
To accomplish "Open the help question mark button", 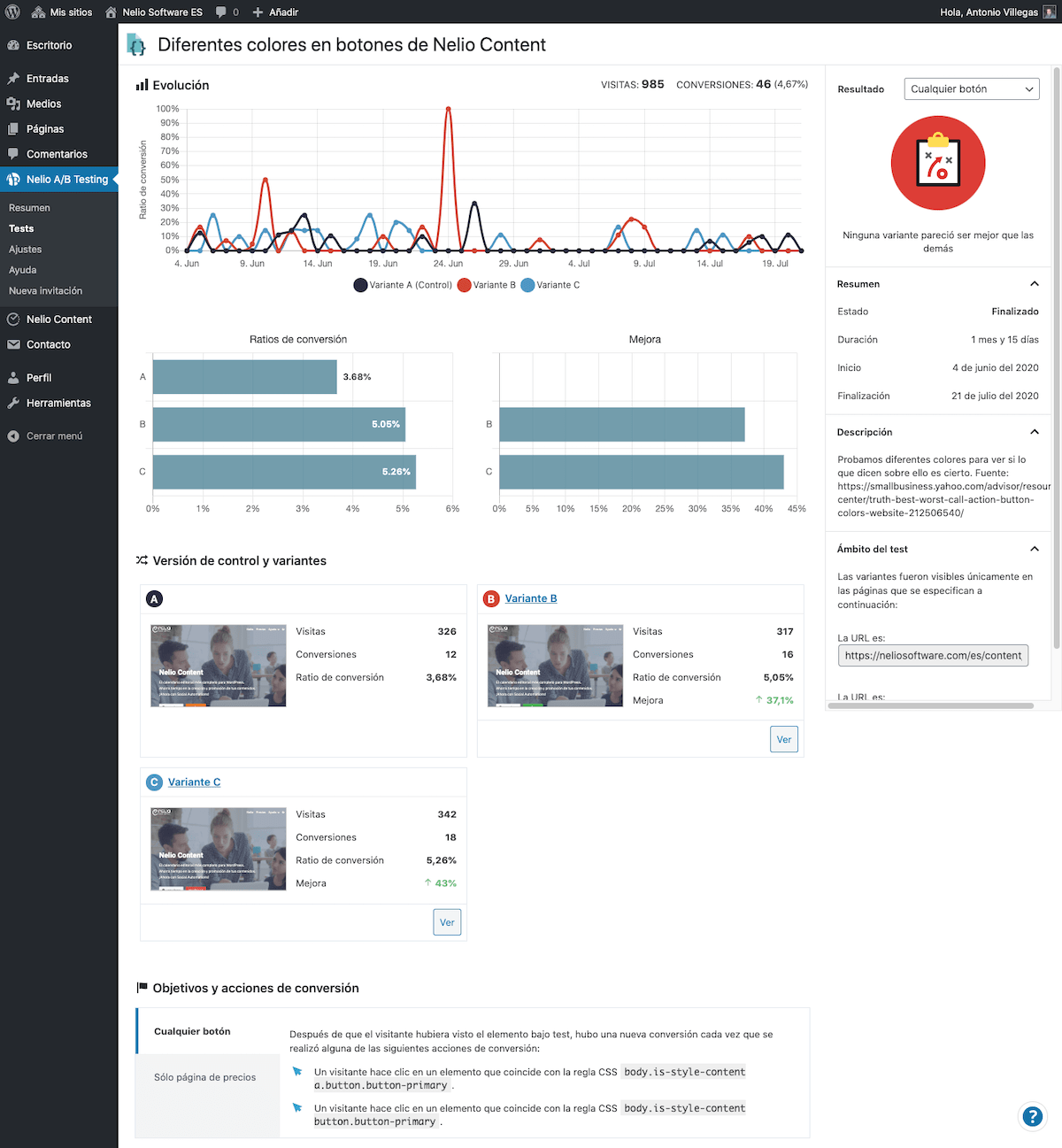I will pyautogui.click(x=1032, y=1116).
